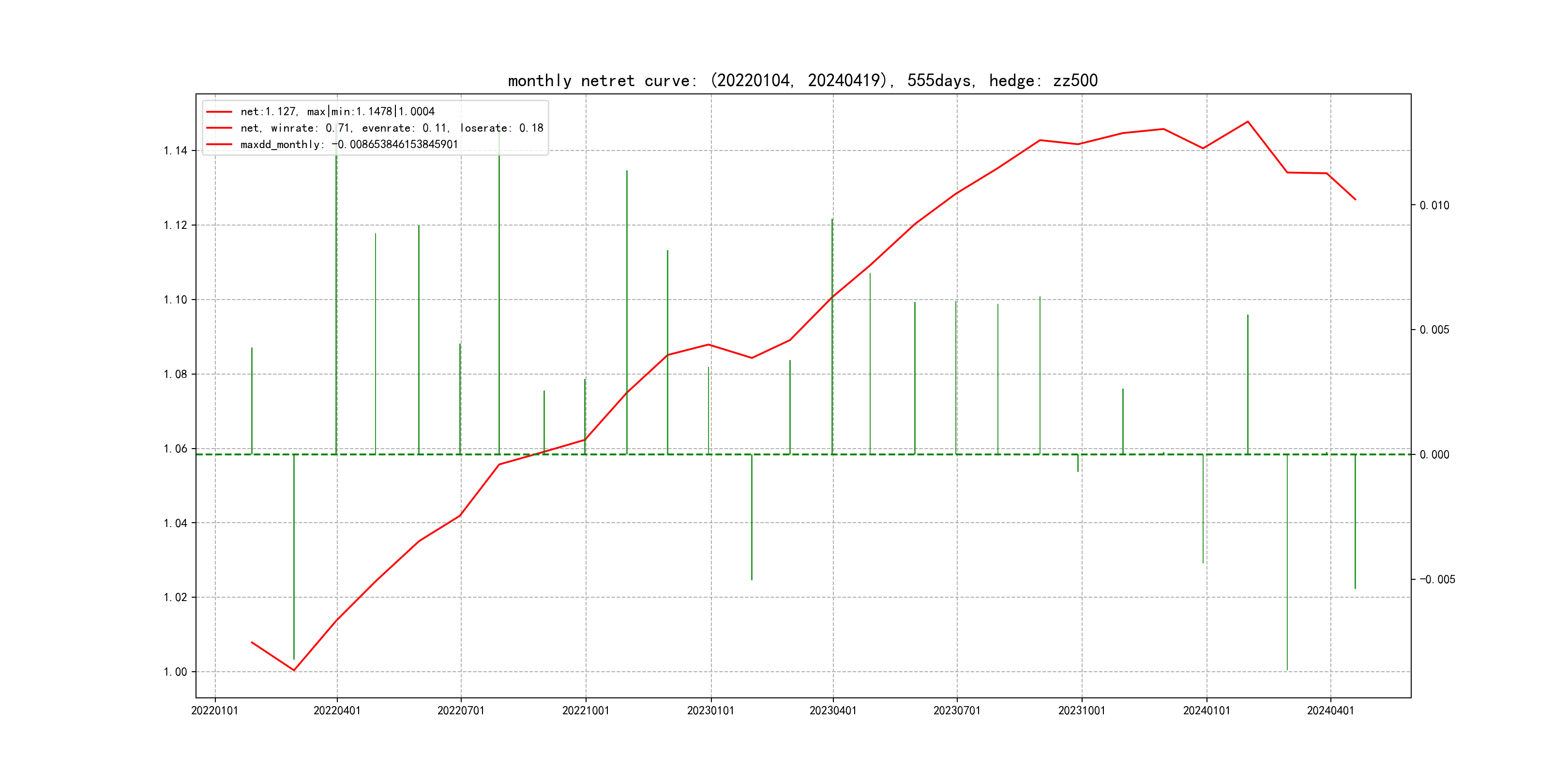Click the 'maxdd_monthly' legend entry

(x=349, y=144)
